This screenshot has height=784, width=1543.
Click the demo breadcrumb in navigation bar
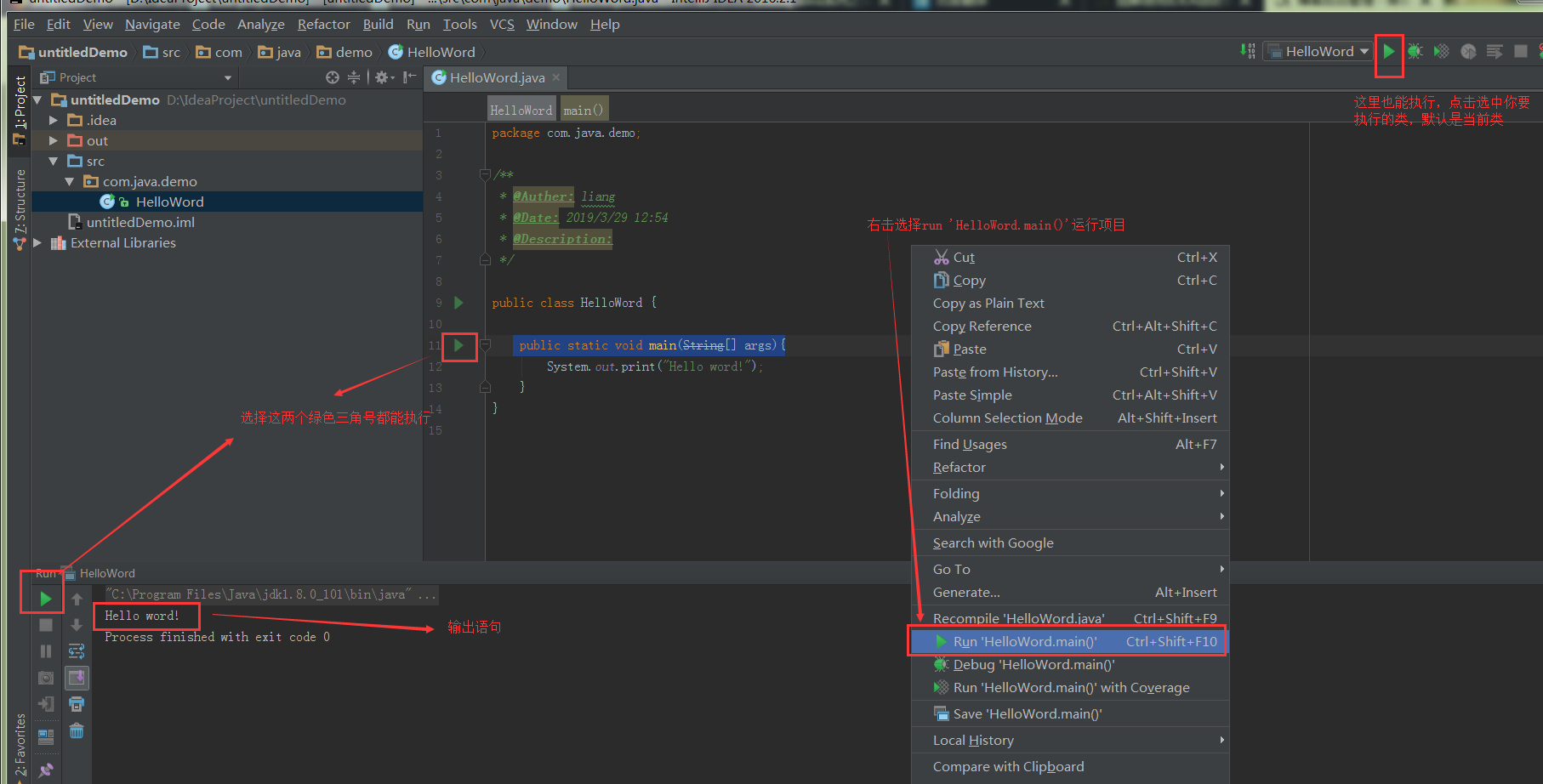tap(353, 53)
